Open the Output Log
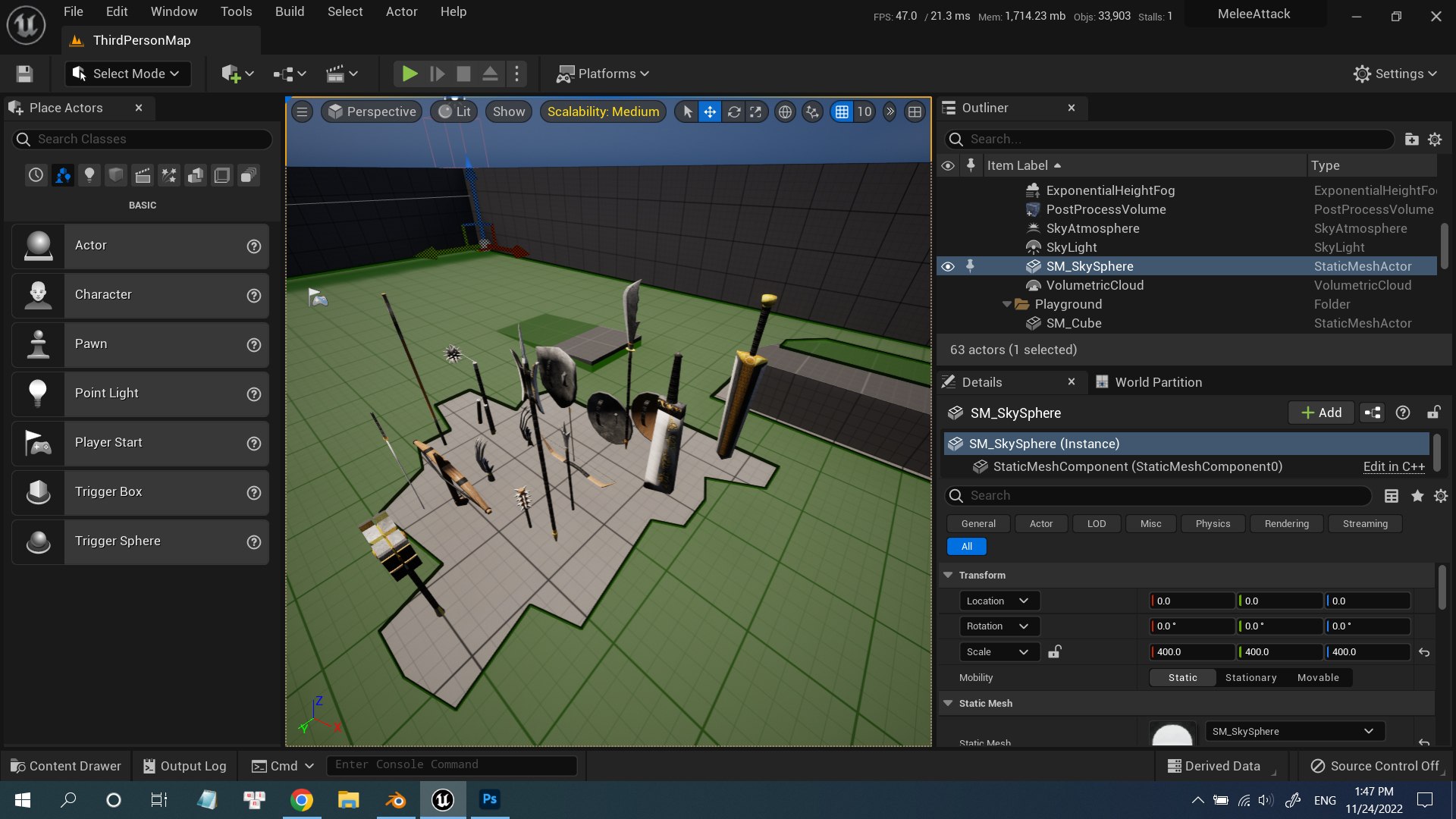 pyautogui.click(x=184, y=766)
